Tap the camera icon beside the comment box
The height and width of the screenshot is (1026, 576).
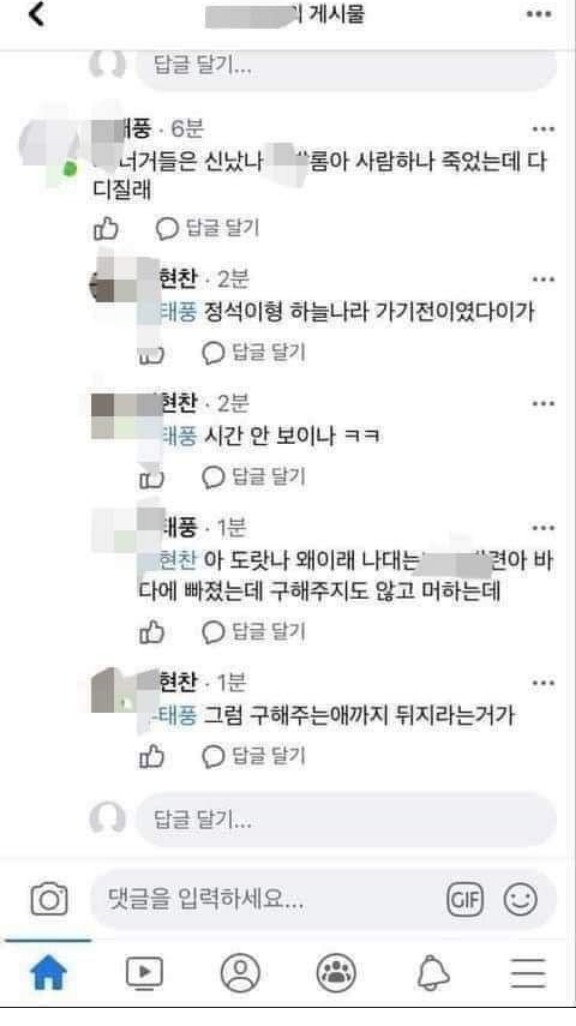click(x=49, y=900)
